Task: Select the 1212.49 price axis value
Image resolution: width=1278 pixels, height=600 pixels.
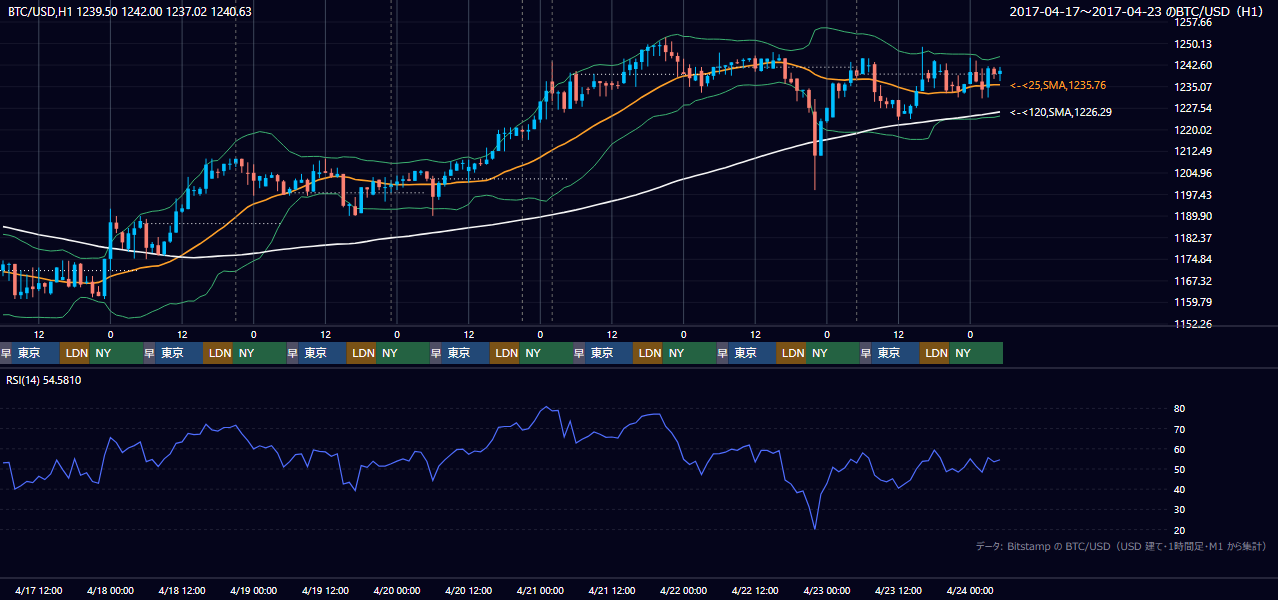Action: pyautogui.click(x=1192, y=151)
